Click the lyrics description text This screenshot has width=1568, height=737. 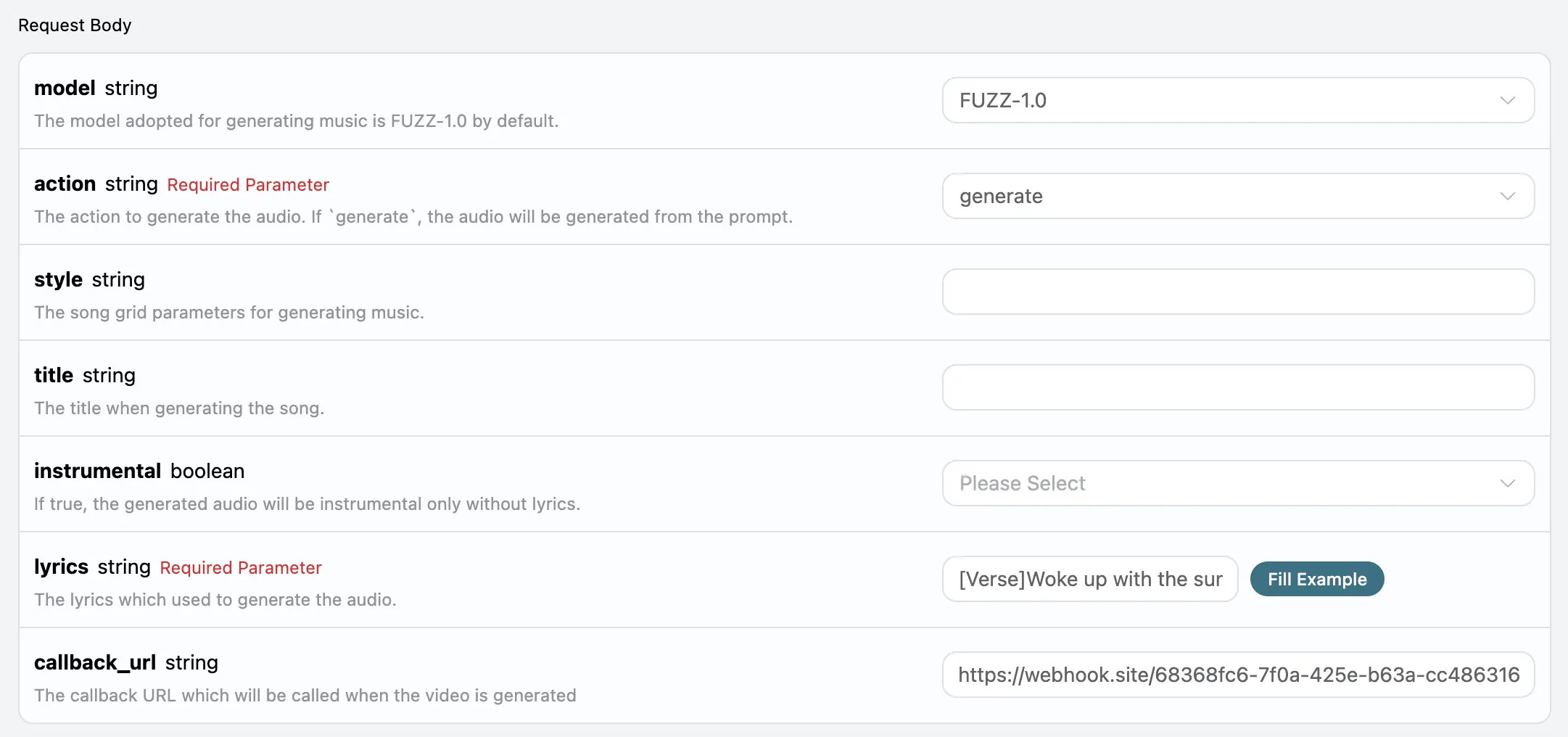click(x=215, y=600)
